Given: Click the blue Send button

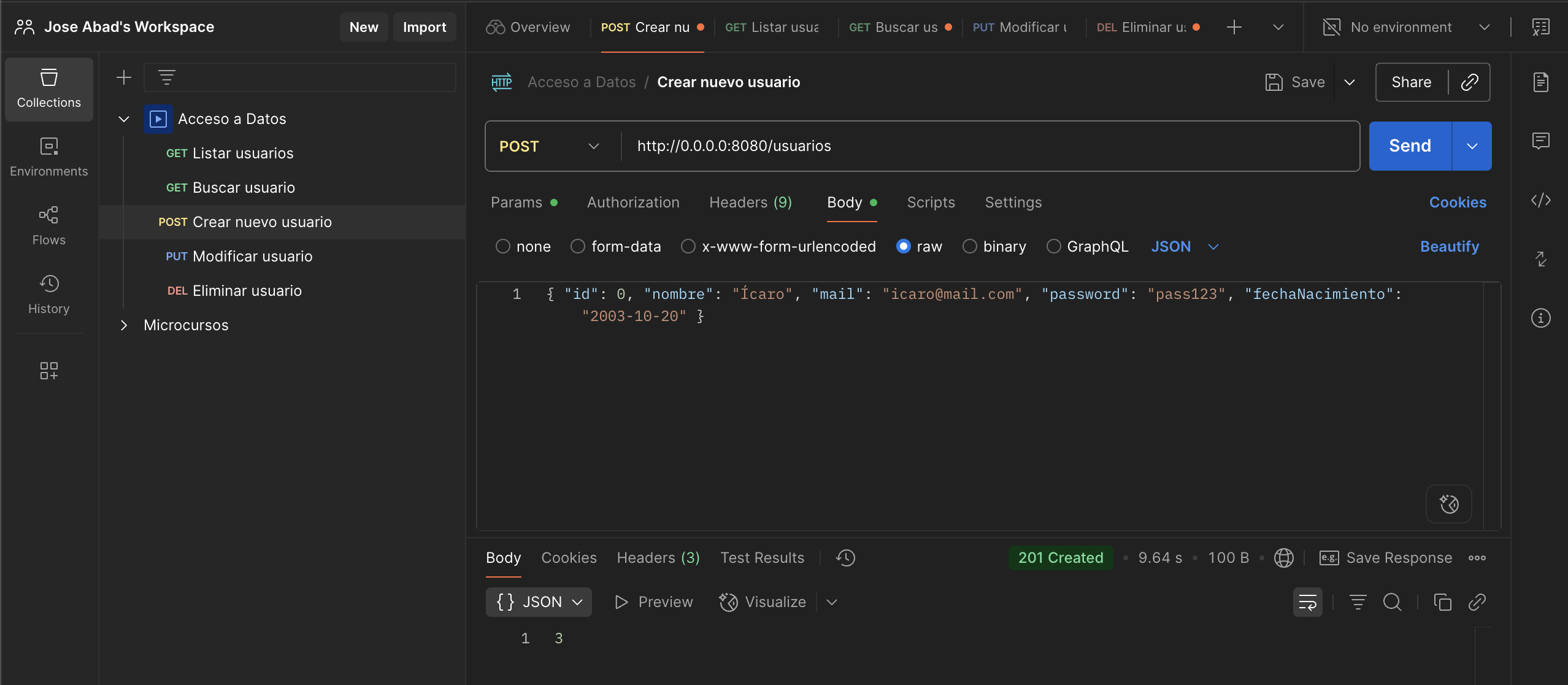Looking at the screenshot, I should [x=1410, y=146].
